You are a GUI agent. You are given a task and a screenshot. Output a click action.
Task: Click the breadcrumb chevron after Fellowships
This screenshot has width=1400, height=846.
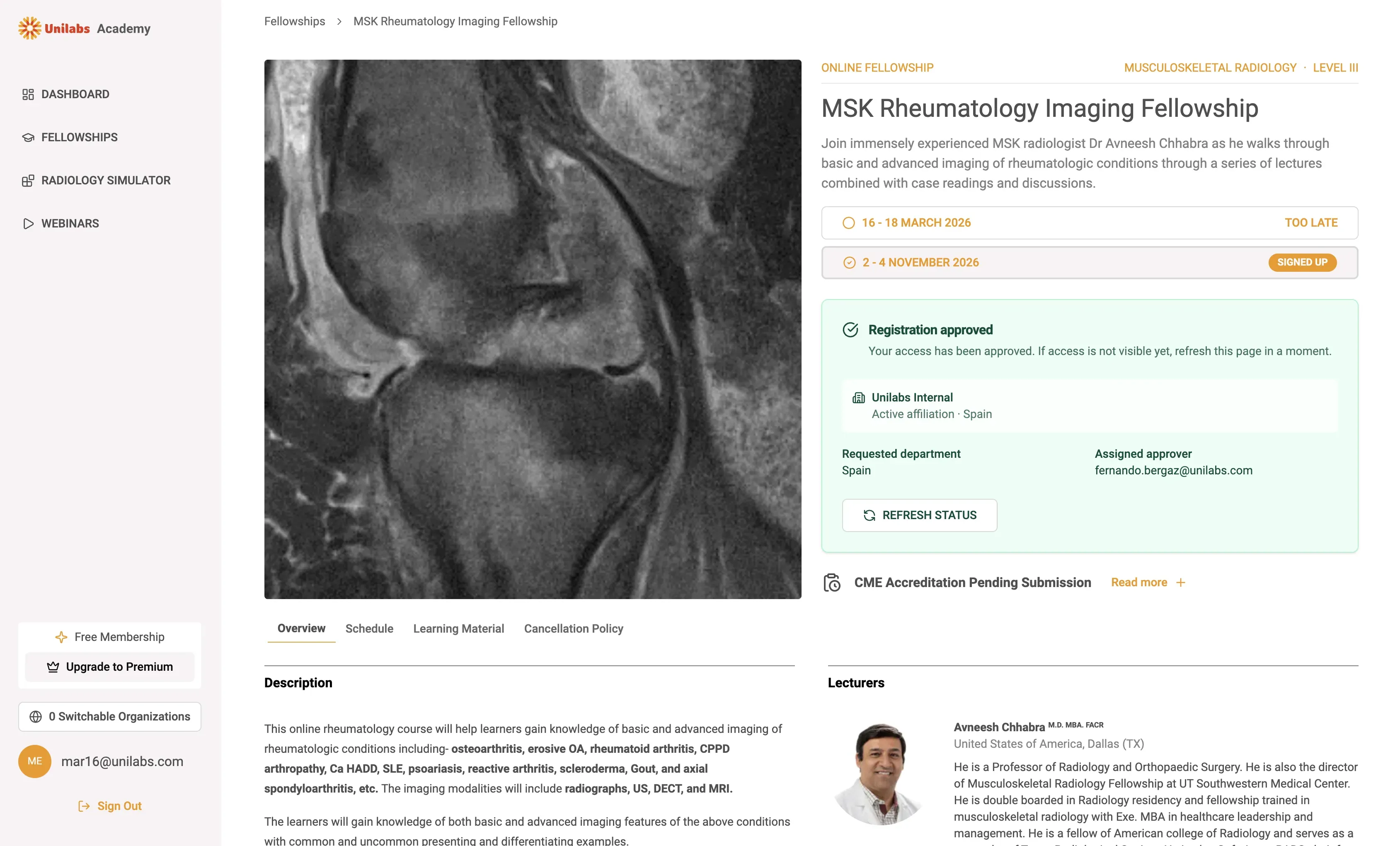339,22
